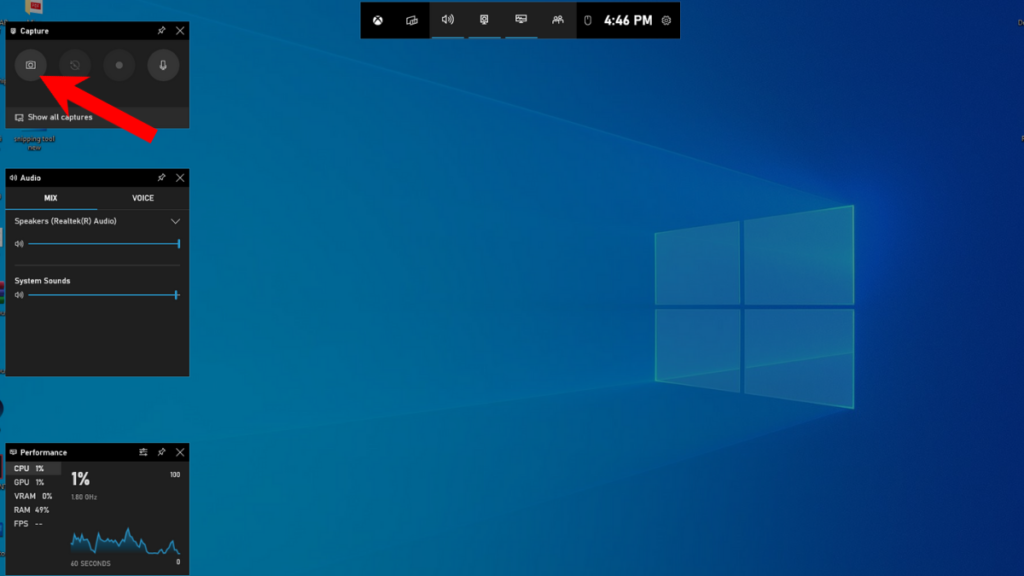1024x576 pixels.
Task: Click the mouse click-through icon
Action: (x=588, y=20)
